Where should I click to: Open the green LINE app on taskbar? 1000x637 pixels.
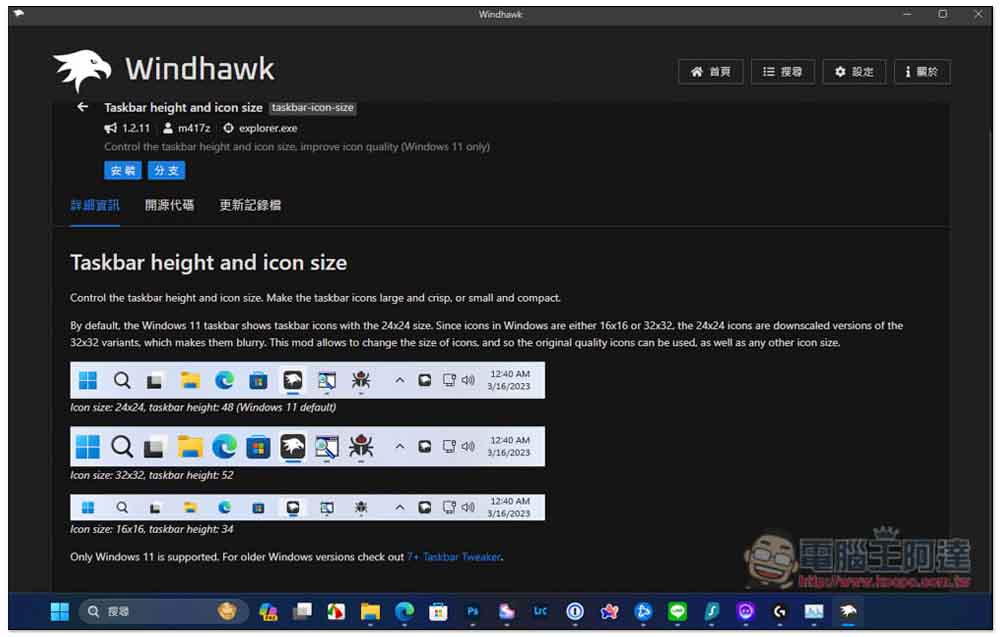tap(677, 612)
